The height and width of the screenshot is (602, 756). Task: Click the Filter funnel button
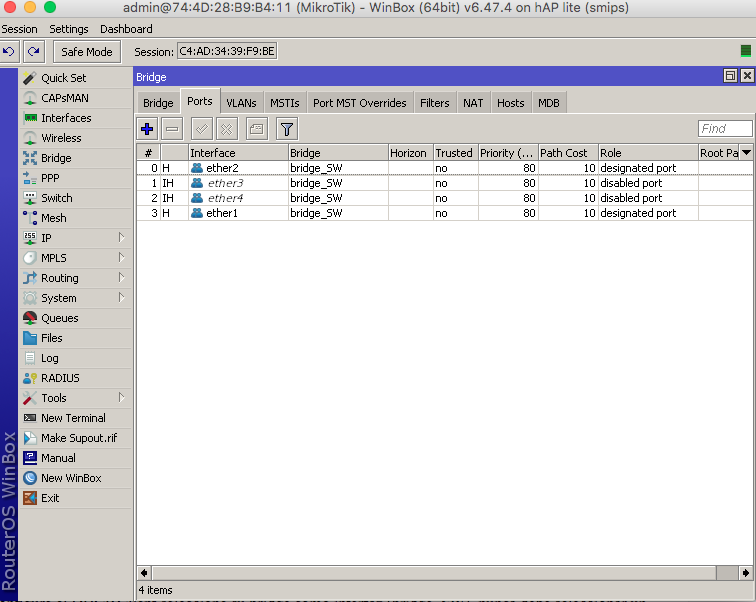point(287,129)
